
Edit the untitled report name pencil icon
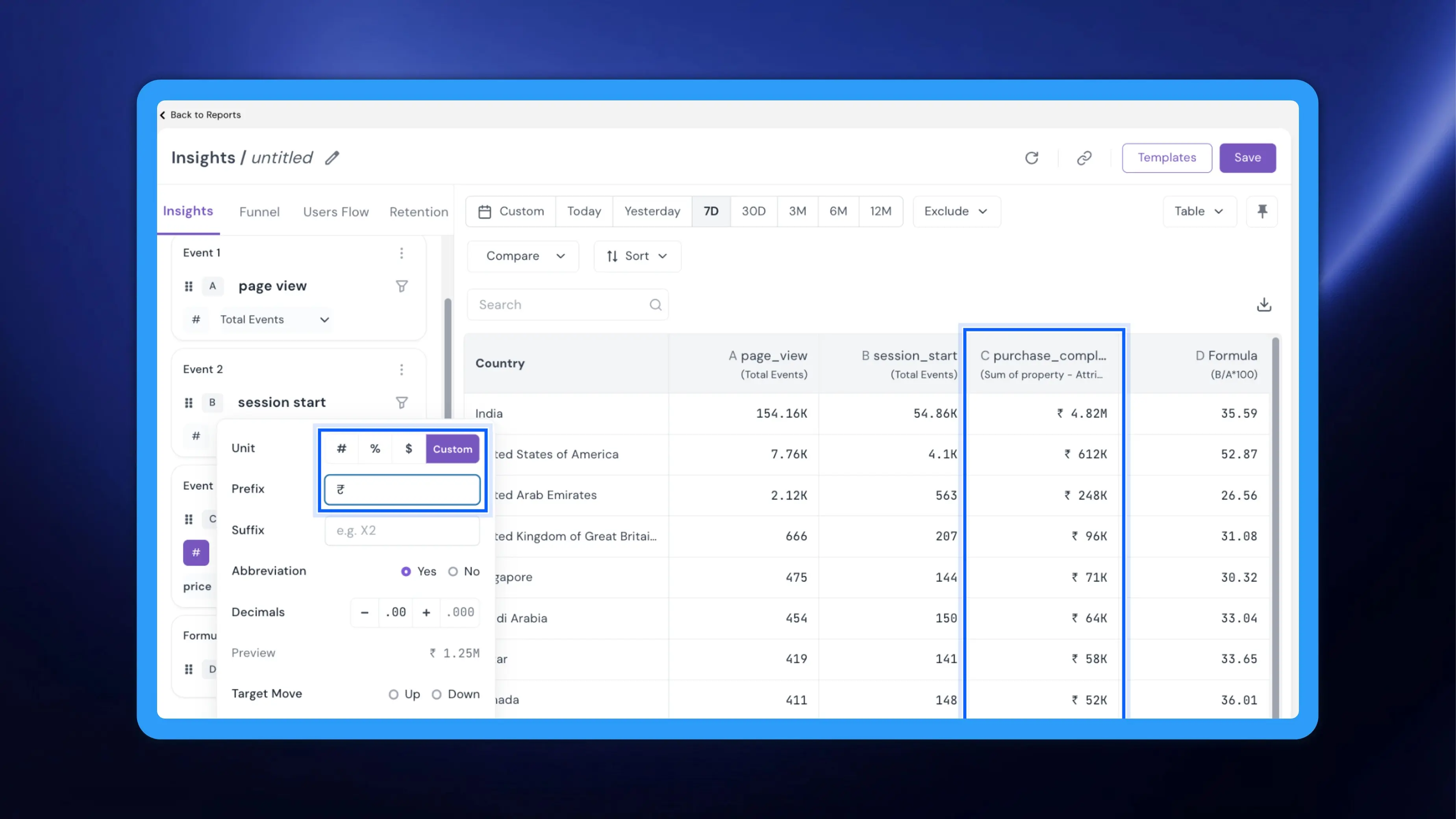[x=332, y=157]
